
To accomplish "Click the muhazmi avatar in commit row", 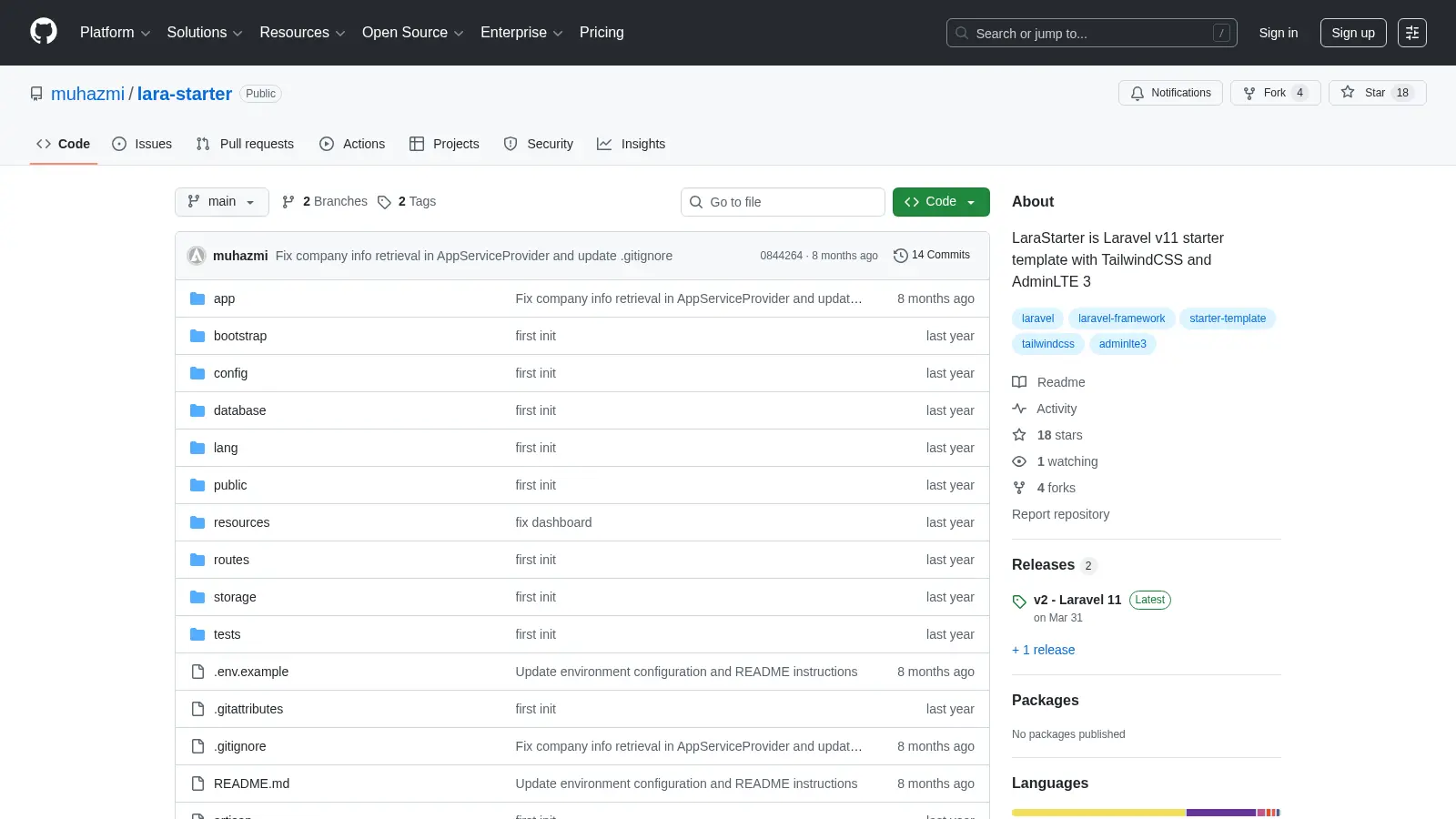I will point(197,256).
